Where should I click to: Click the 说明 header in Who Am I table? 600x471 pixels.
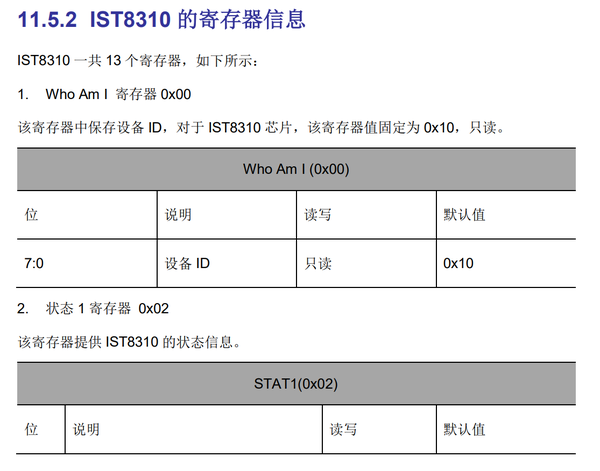(178, 216)
